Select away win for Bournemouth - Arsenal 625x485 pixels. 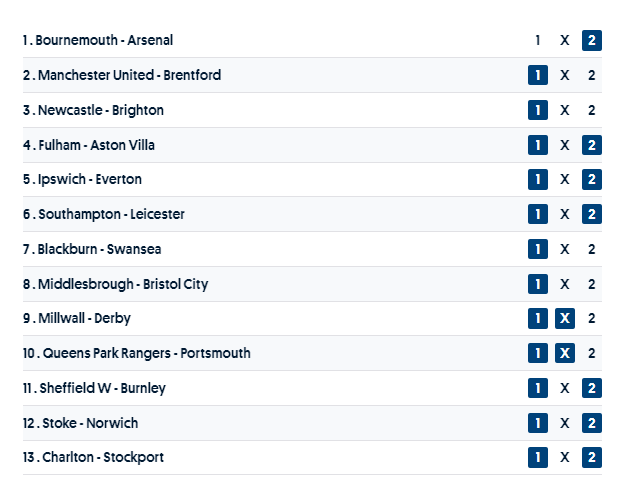pyautogui.click(x=592, y=41)
